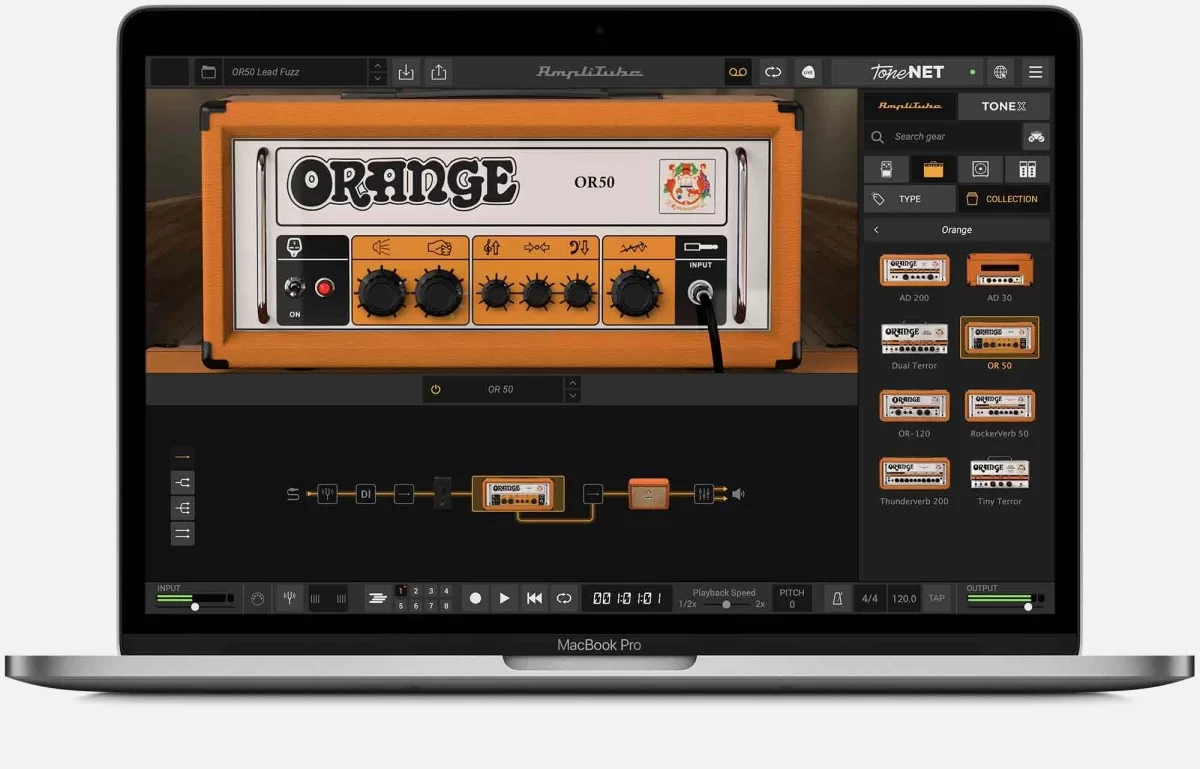Click the share/export preset icon
Screen dimensions: 1200x769
click(438, 71)
